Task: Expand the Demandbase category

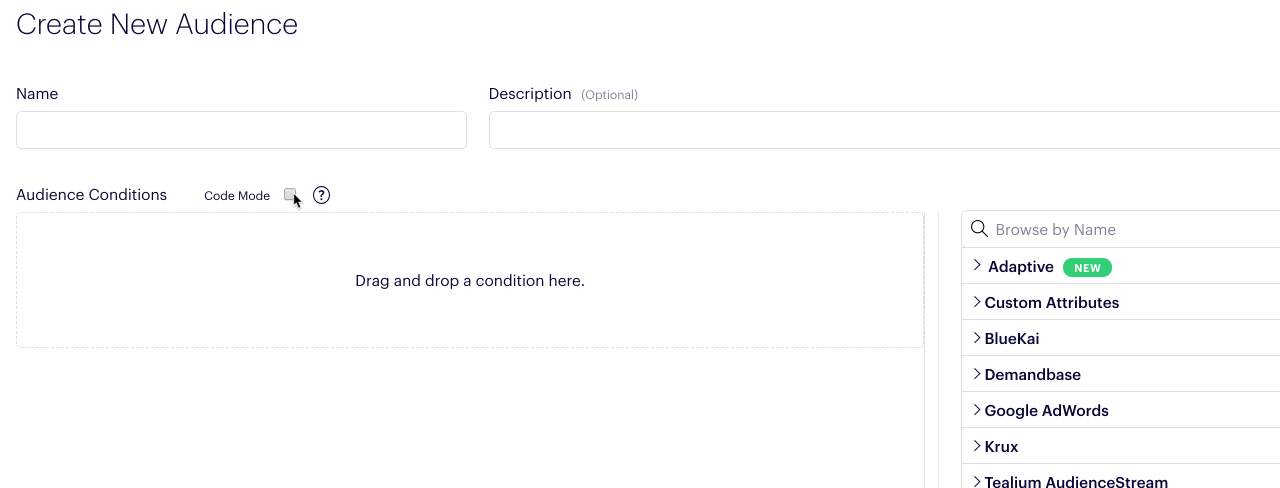Action: point(1120,374)
